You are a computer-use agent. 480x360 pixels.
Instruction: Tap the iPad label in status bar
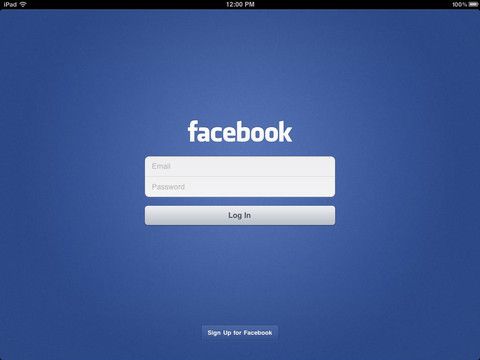pos(10,4)
